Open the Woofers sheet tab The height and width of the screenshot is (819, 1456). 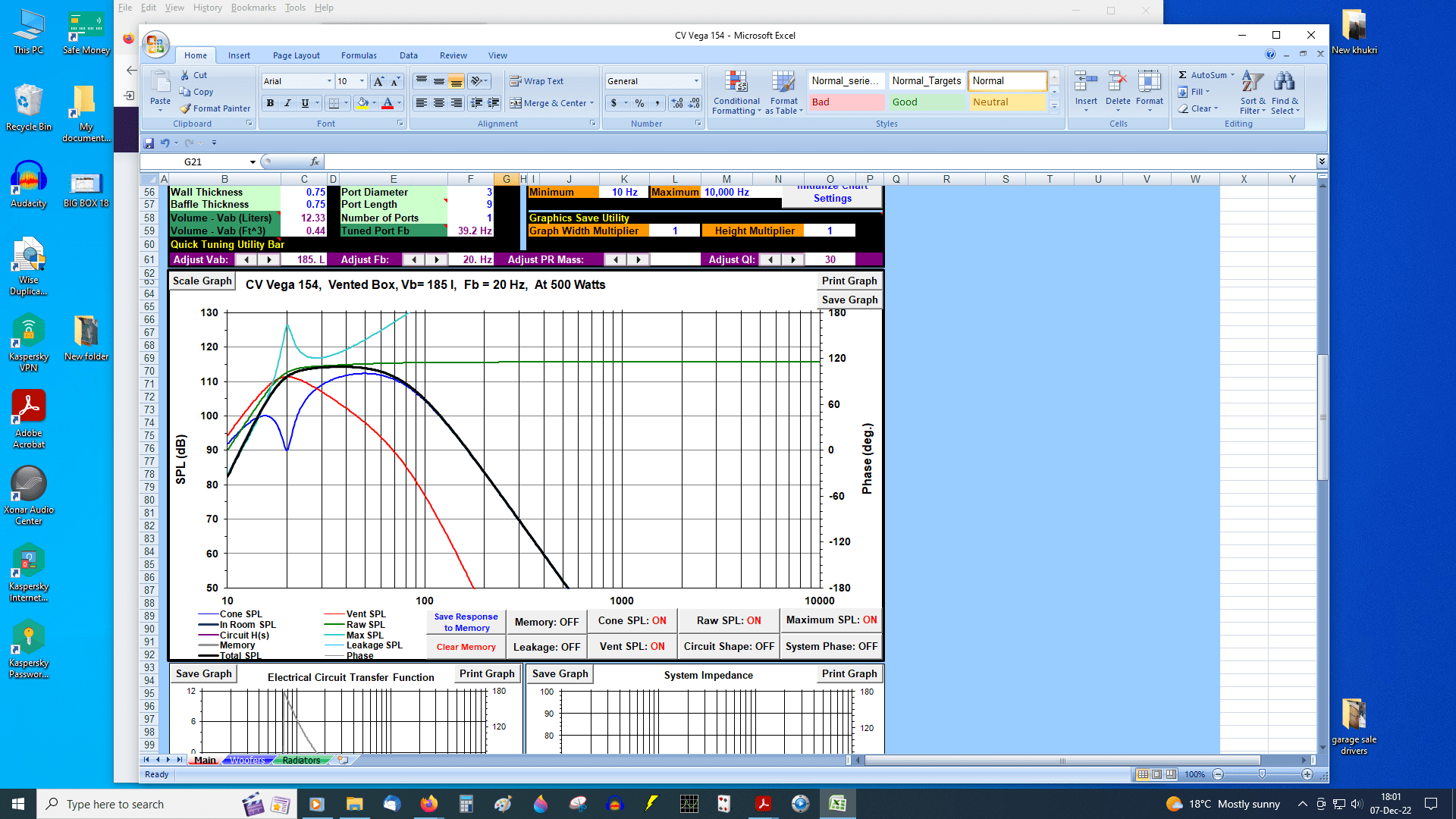pyautogui.click(x=248, y=760)
